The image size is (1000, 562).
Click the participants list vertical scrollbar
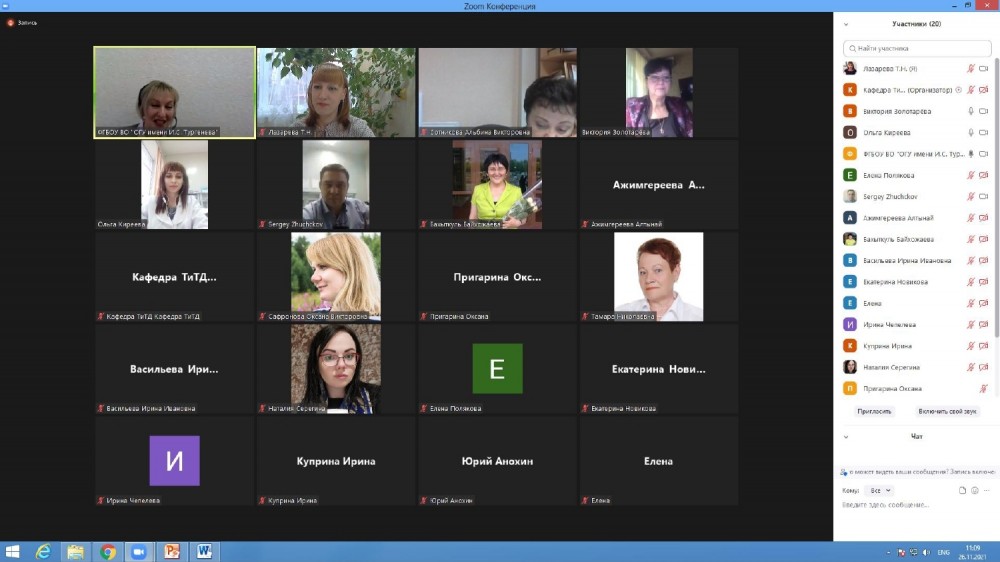point(996,200)
